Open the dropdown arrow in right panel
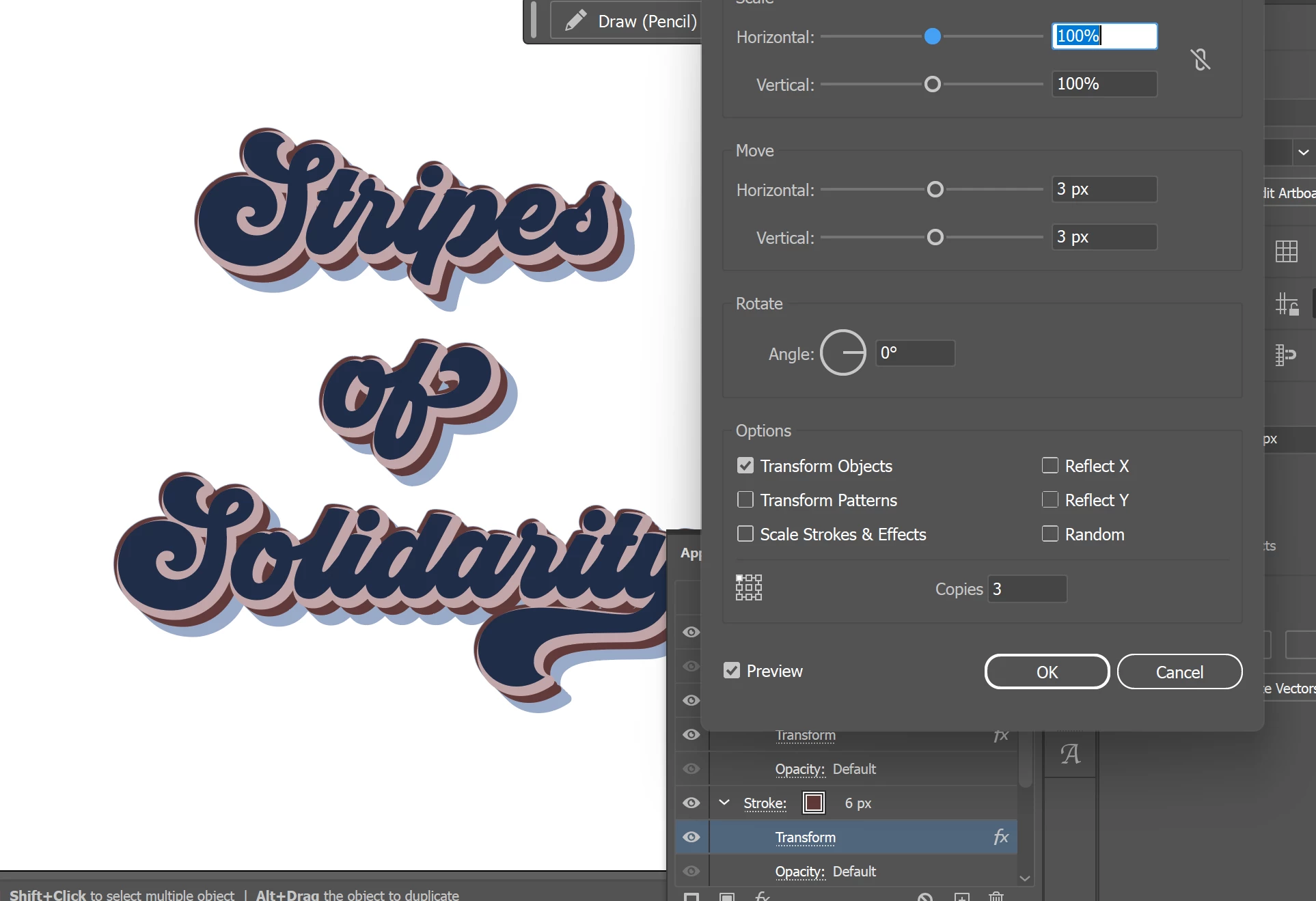 tap(1303, 152)
